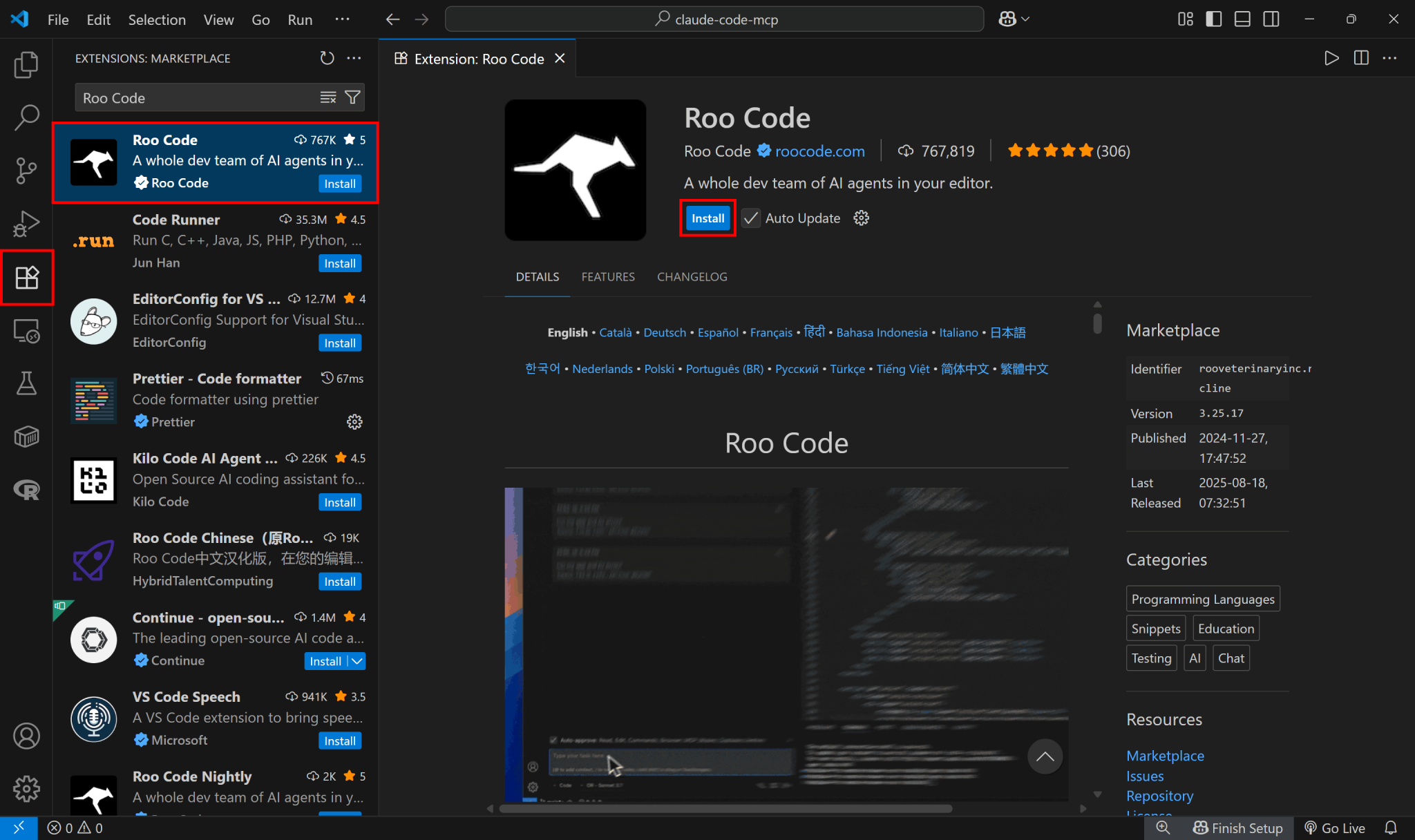The image size is (1415, 840).
Task: Toggle the primary side bar visibility
Action: (1213, 19)
